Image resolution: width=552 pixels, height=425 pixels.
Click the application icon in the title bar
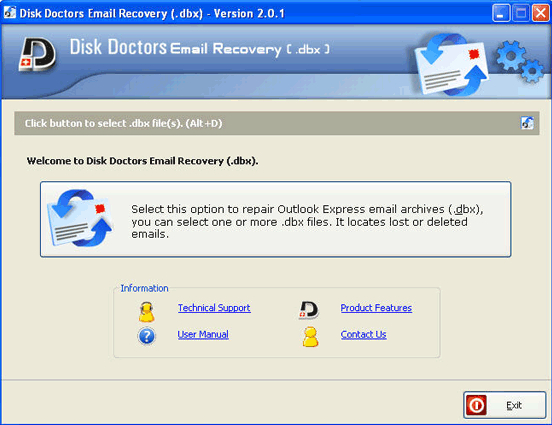10,13
